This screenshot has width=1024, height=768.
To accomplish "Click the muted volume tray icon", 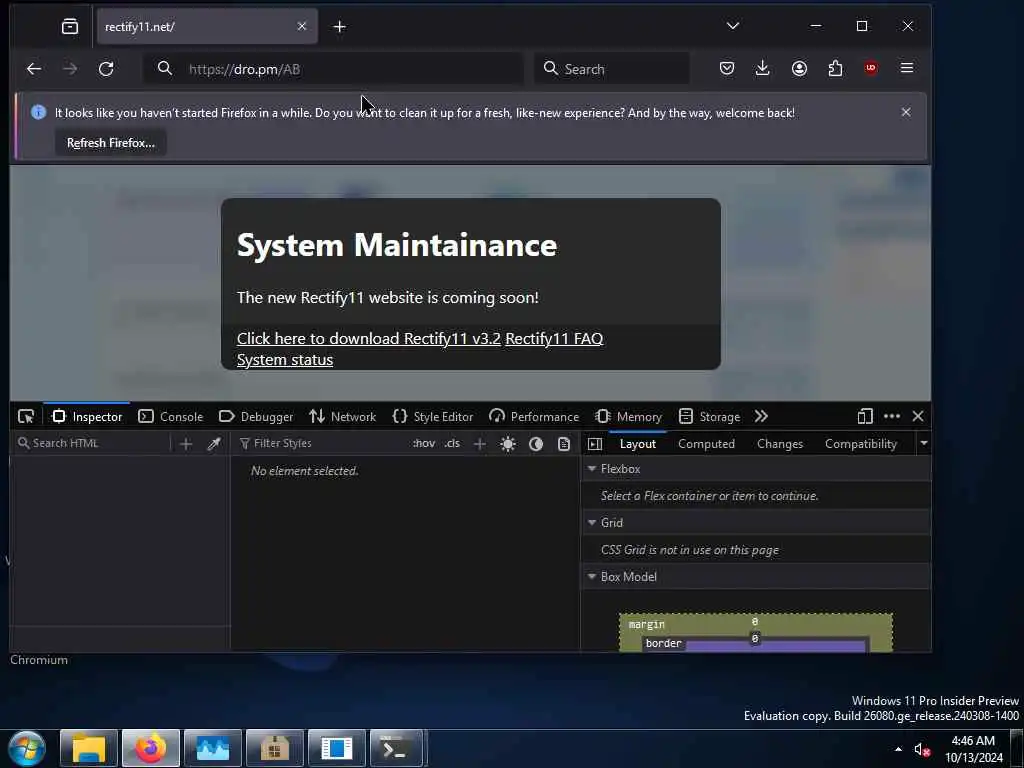I will pyautogui.click(x=921, y=749).
